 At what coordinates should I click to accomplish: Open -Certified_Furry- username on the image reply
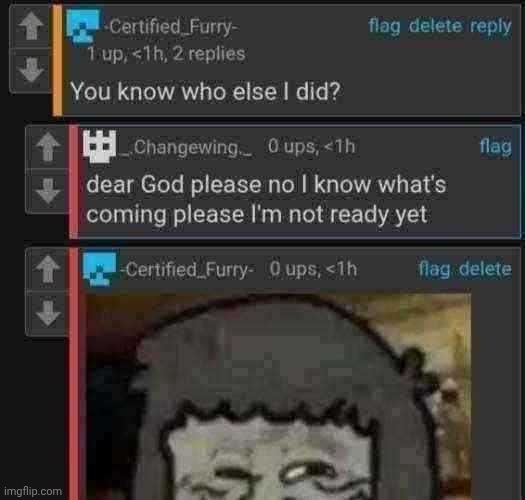(x=187, y=269)
